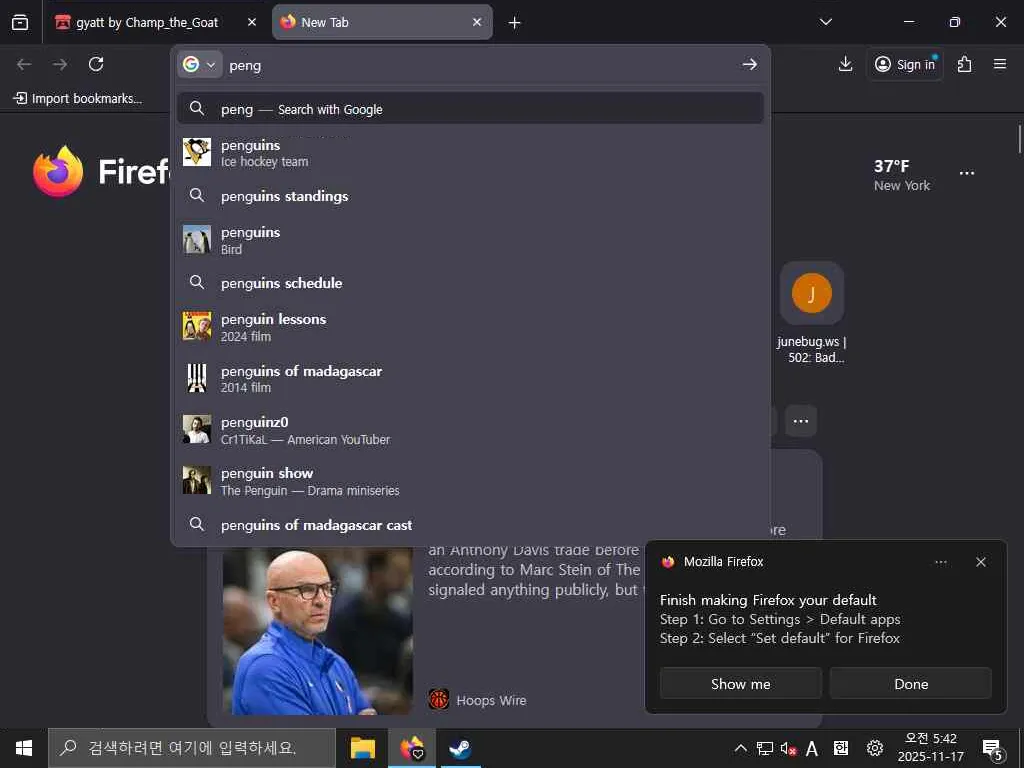Select 'peng — Search with Google' suggestion
This screenshot has width=1024, height=768.
click(x=470, y=109)
